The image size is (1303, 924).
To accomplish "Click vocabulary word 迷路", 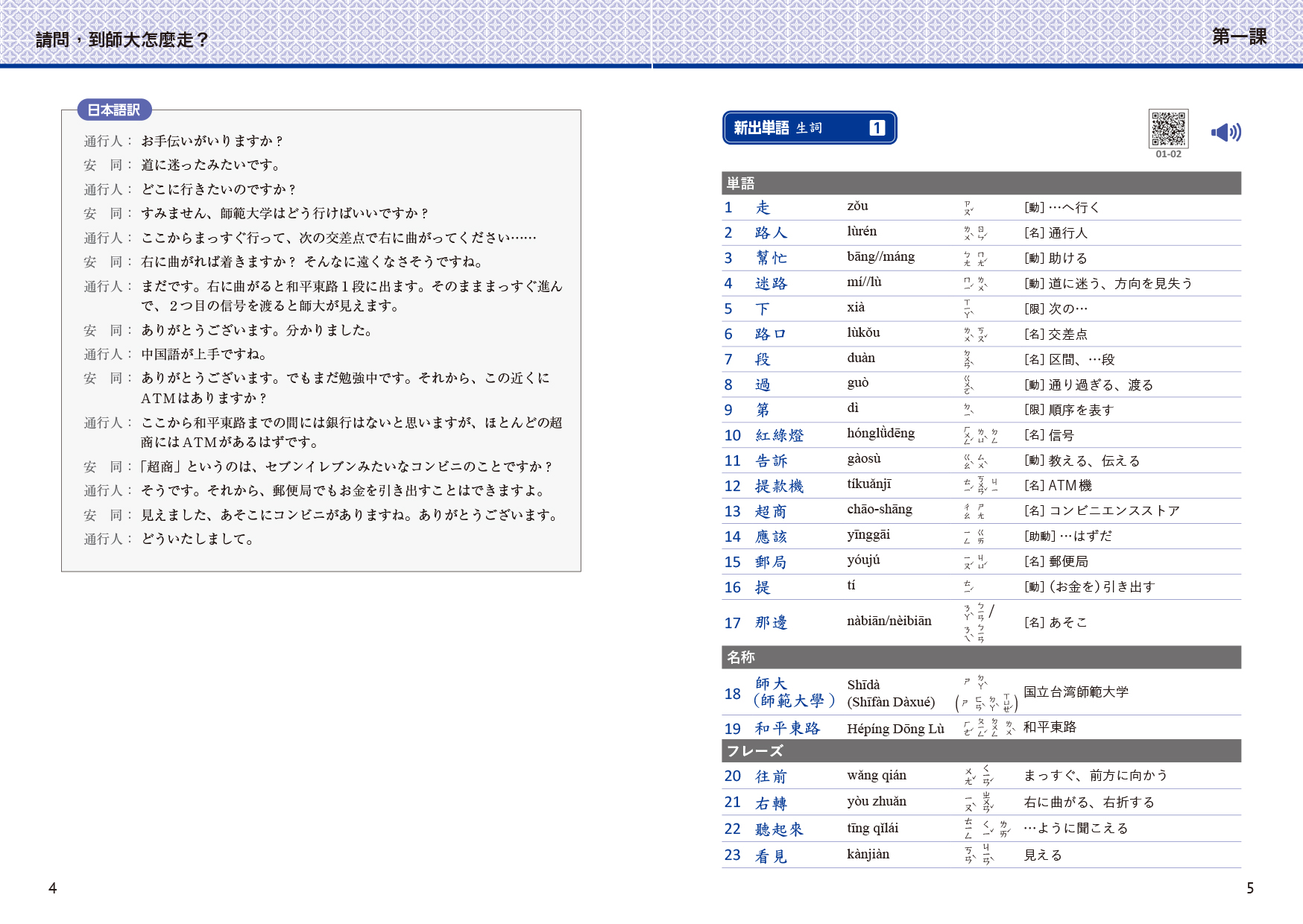I will pos(771,284).
